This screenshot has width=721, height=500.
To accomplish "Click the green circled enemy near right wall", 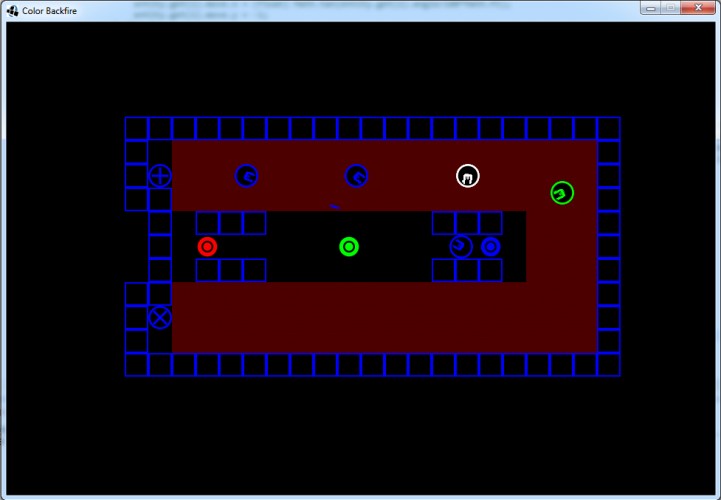I will tap(562, 193).
